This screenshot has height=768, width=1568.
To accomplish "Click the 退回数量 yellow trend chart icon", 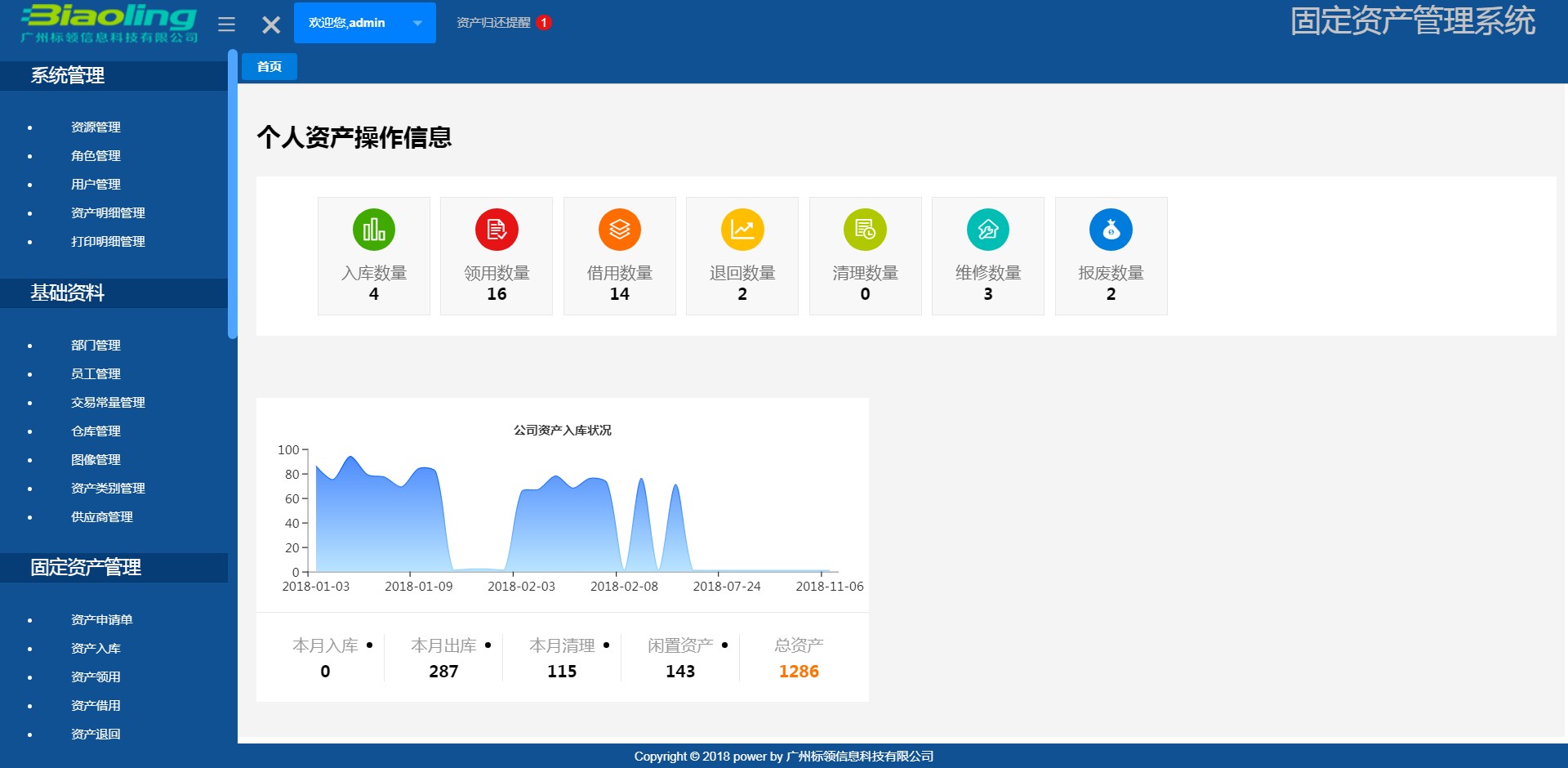I will point(742,230).
